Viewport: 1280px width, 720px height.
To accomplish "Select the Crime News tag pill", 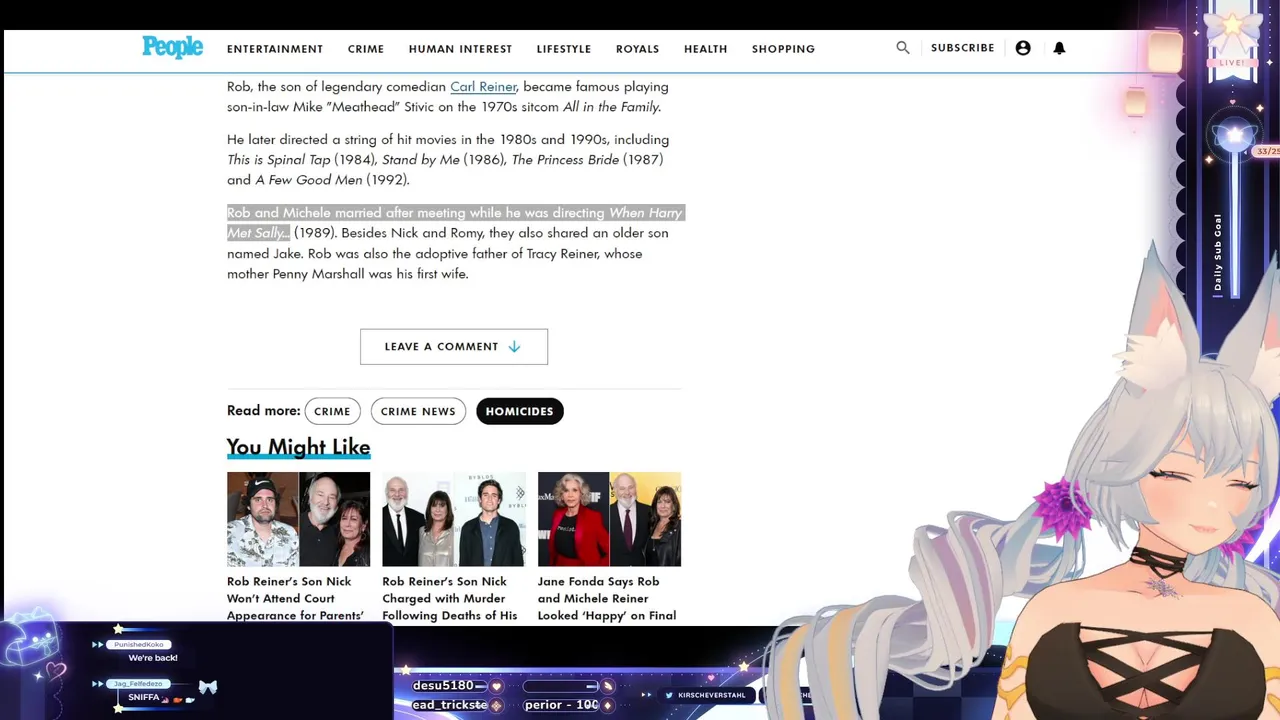I will click(418, 411).
